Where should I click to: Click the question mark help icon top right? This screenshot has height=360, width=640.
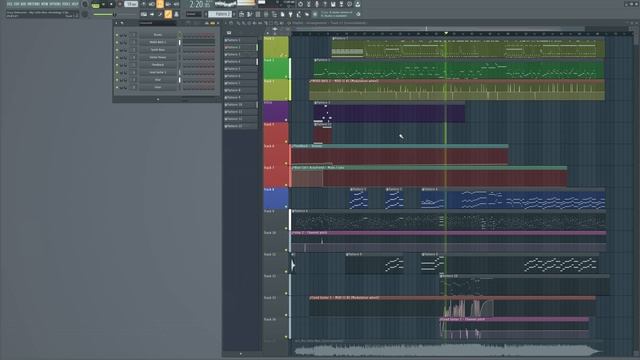[325, 4]
